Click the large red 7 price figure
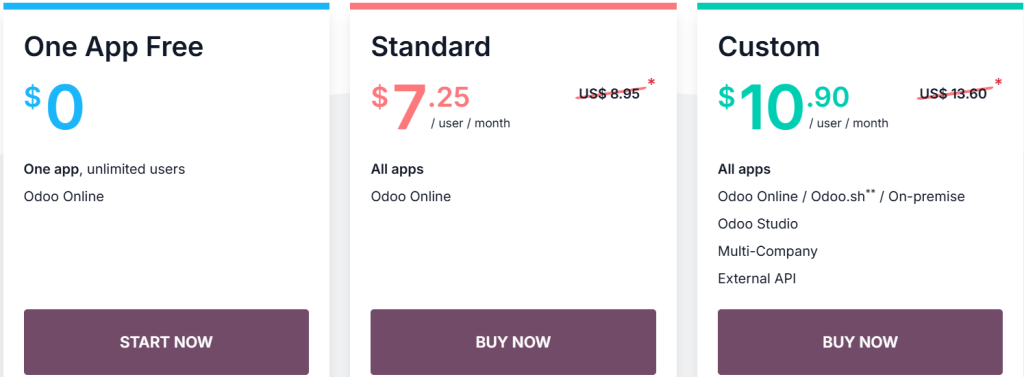Image resolution: width=1024 pixels, height=377 pixels. 409,107
